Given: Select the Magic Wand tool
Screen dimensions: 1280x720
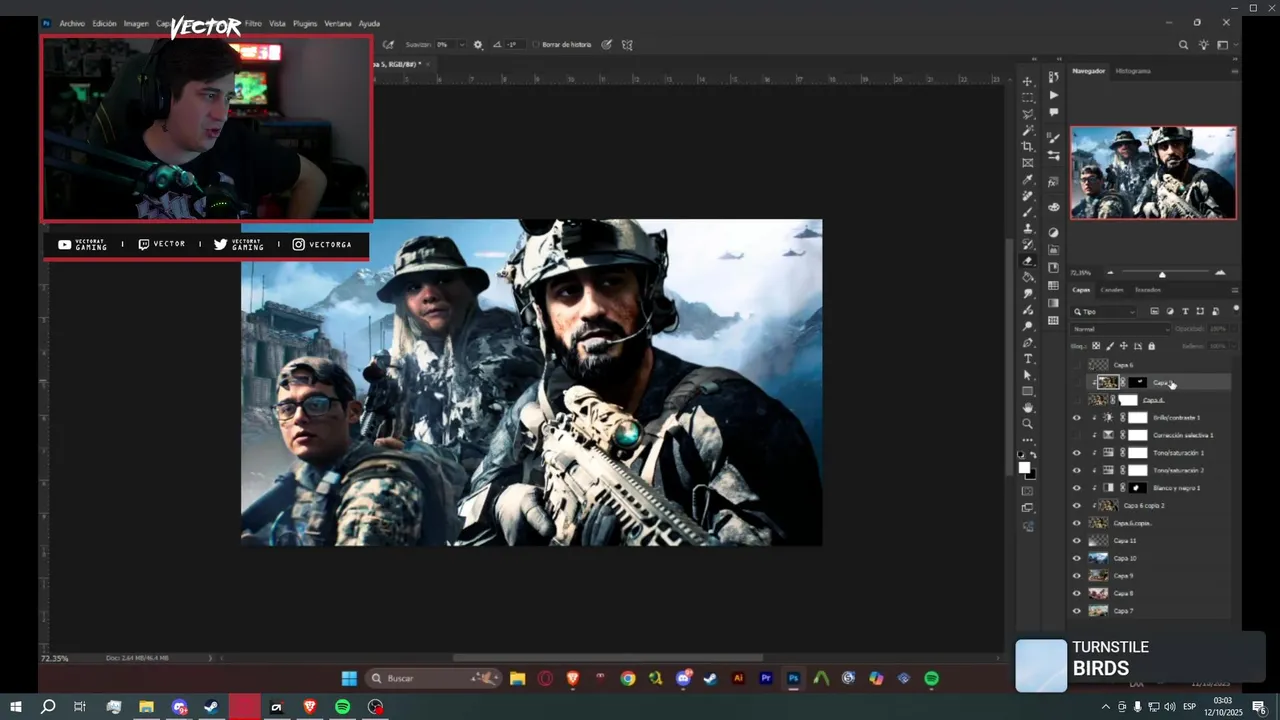Looking at the screenshot, I should coord(1027,130).
